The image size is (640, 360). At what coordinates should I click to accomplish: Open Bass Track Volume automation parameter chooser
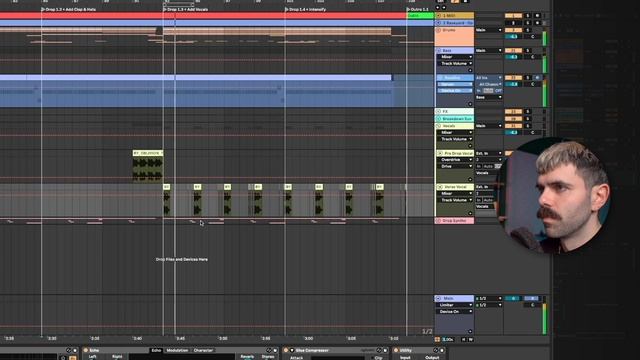[x=455, y=64]
